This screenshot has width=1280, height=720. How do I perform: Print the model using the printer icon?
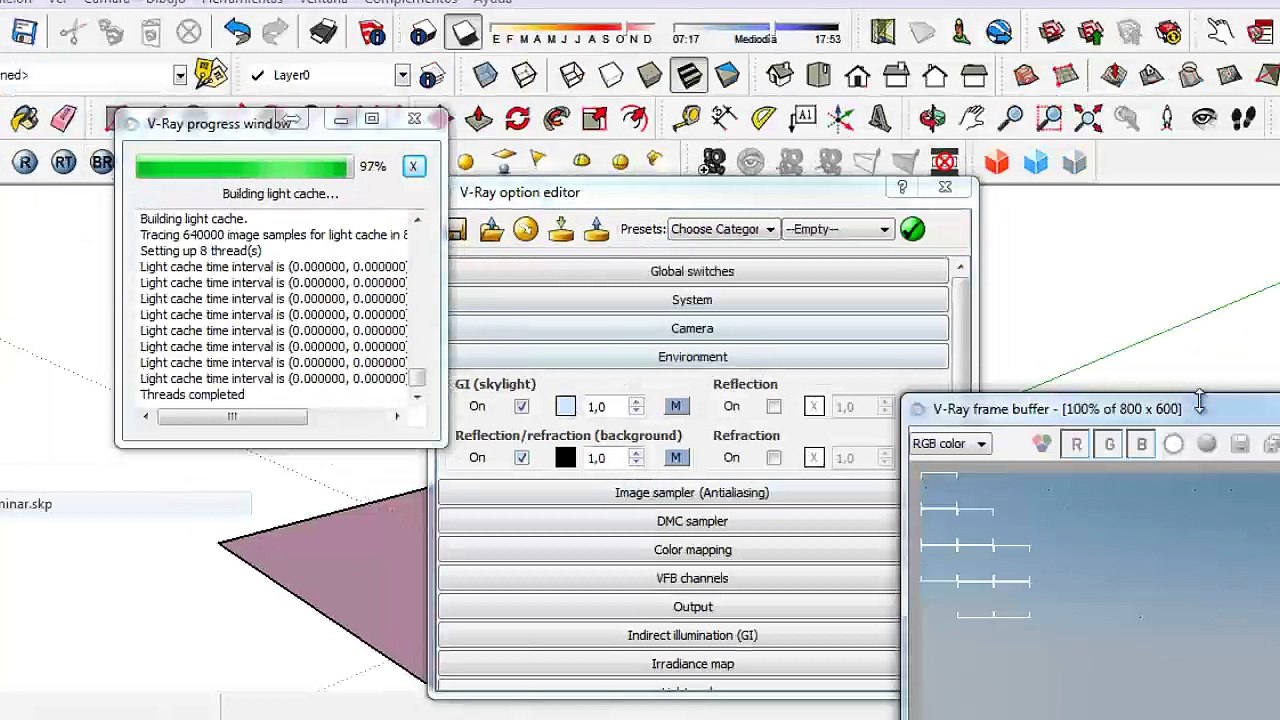click(323, 32)
